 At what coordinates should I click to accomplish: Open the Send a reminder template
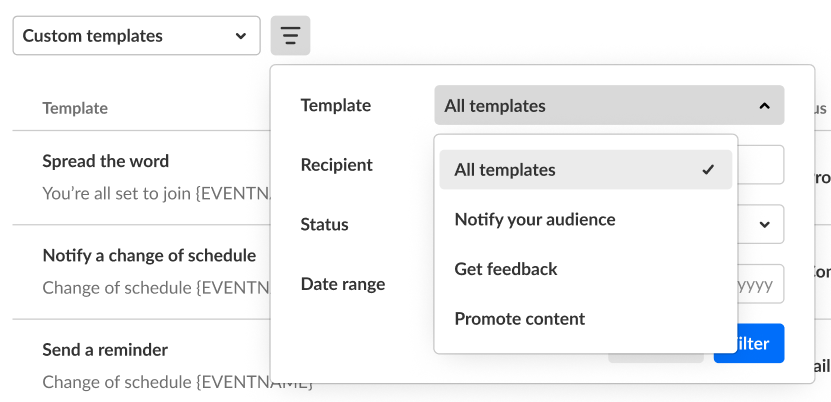click(105, 350)
